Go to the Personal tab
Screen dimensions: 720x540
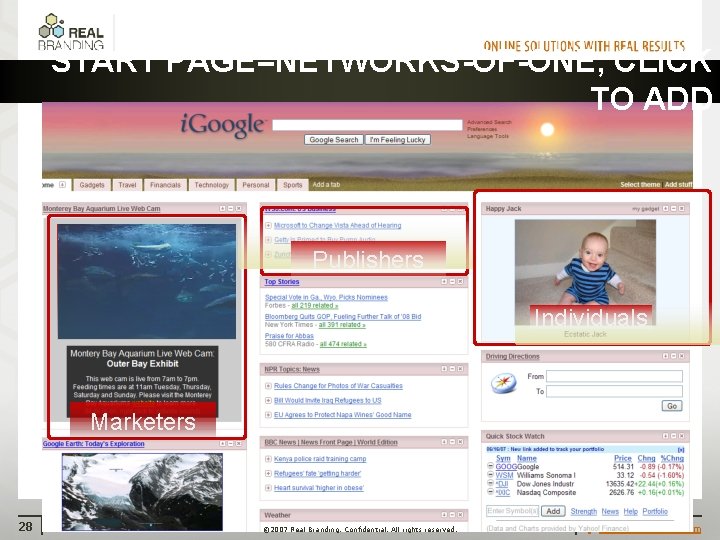point(256,185)
